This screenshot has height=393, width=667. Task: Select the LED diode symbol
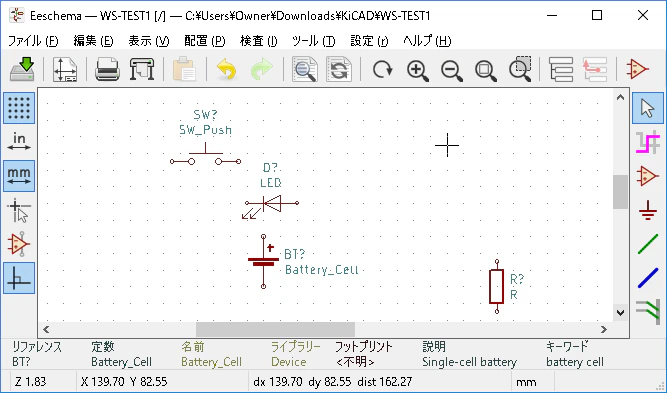point(271,207)
